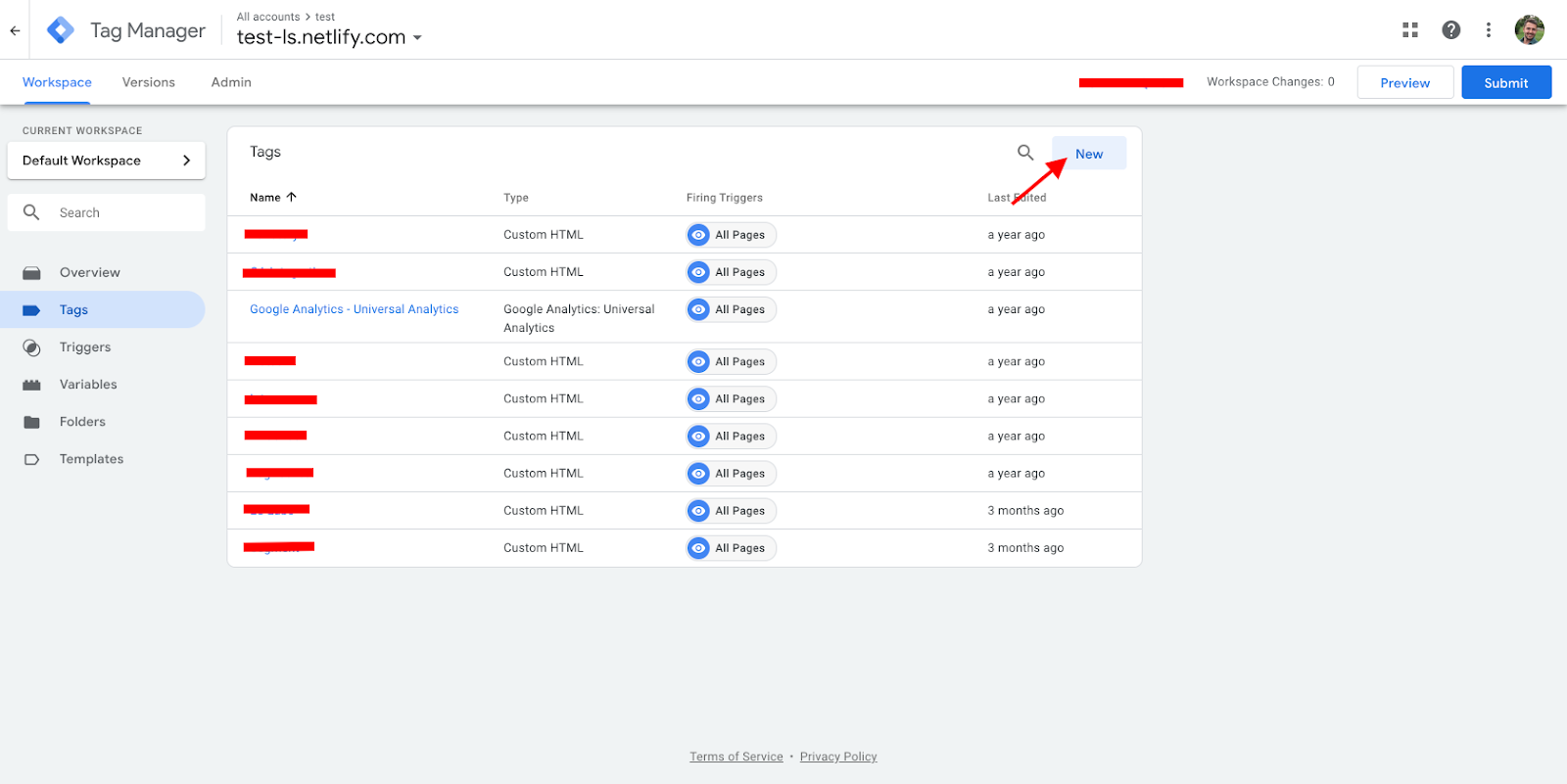The width and height of the screenshot is (1567, 784).
Task: Open the Google apps grid icon
Action: 1410,30
